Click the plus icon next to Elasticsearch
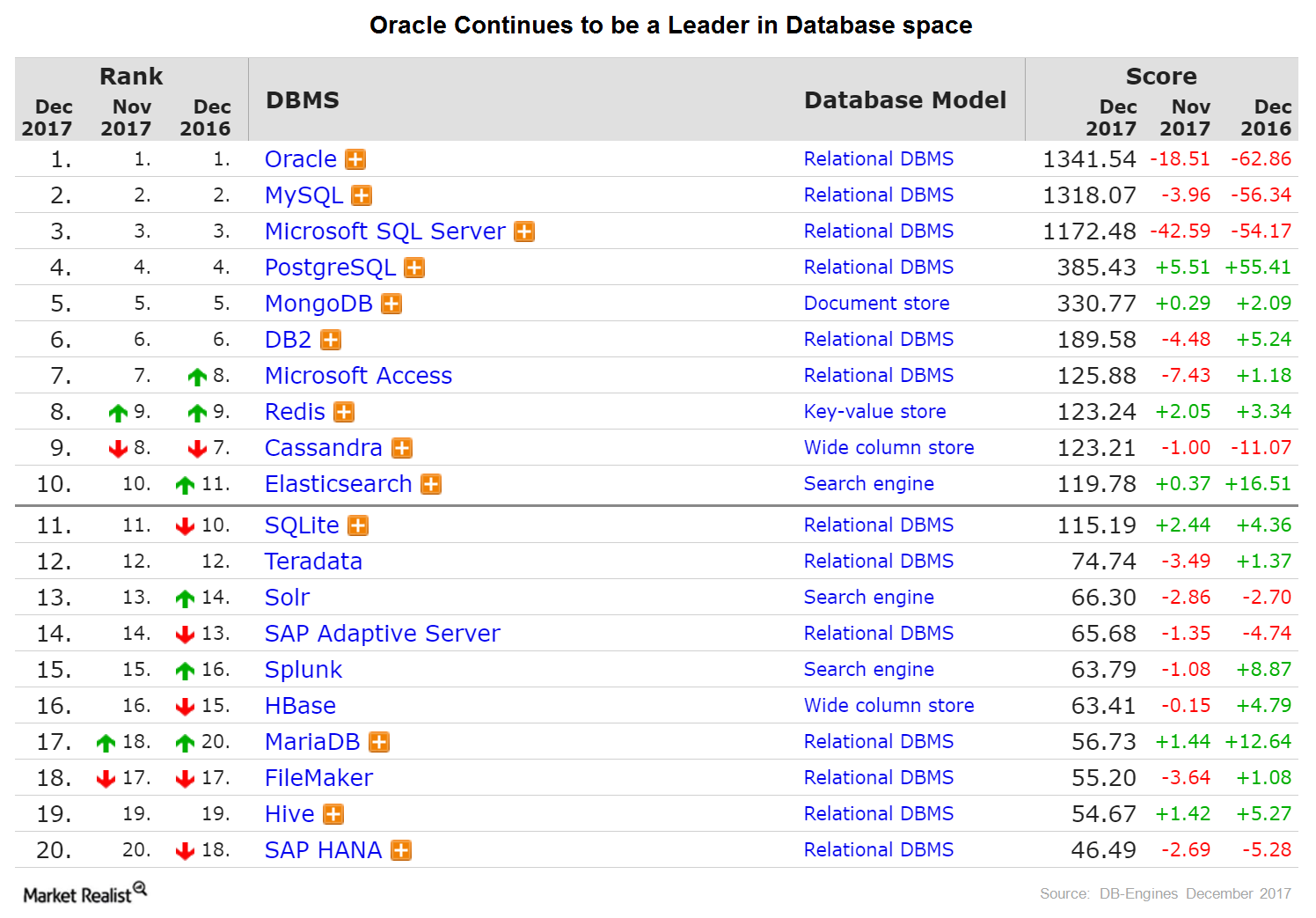This screenshot has height=918, width=1316. pos(431,484)
